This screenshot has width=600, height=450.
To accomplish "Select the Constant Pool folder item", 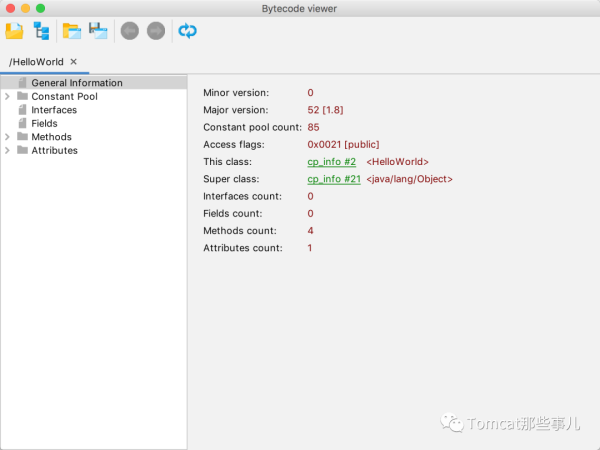I will 64,97.
